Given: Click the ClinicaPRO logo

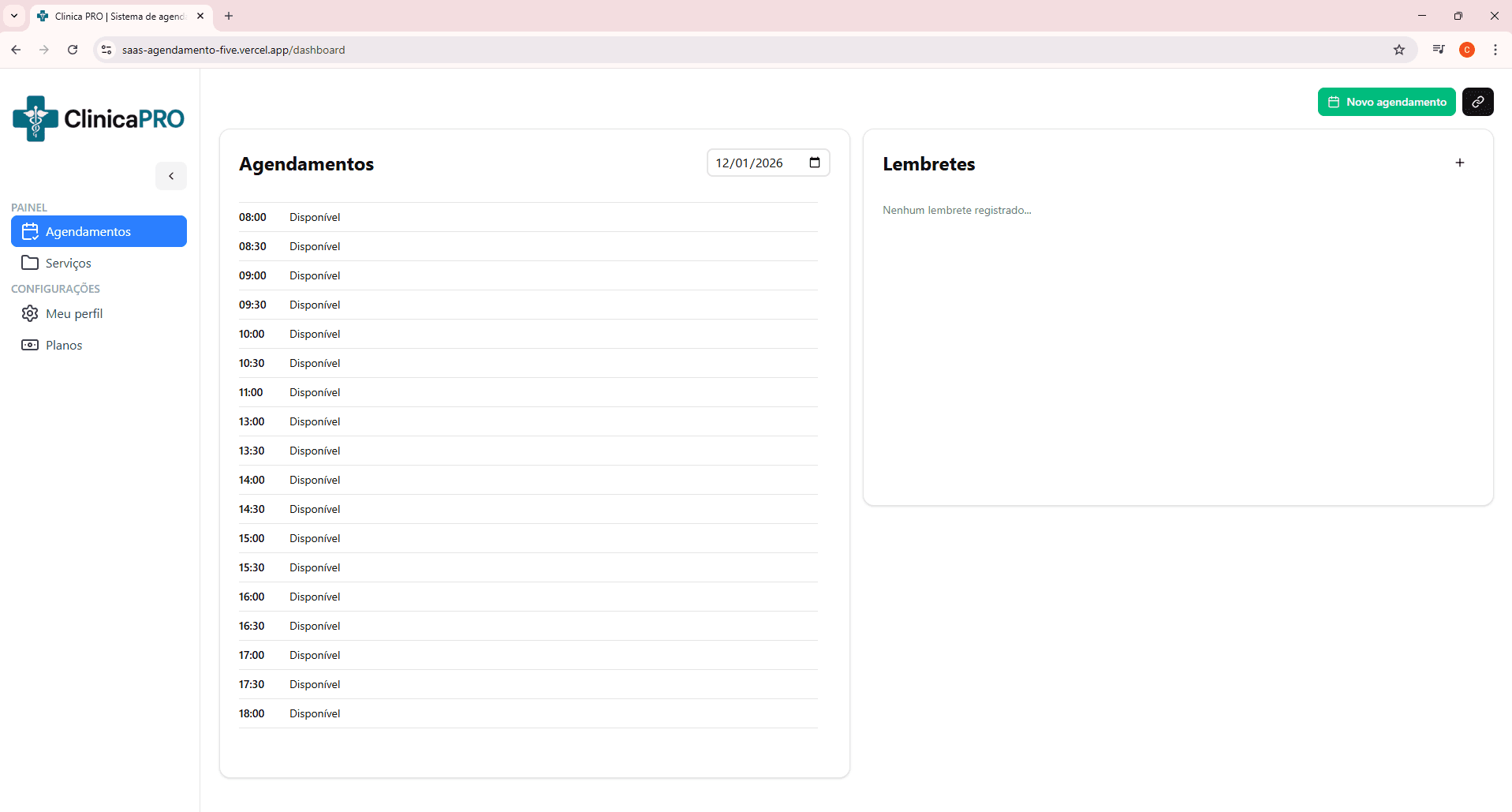Looking at the screenshot, I should 99,118.
